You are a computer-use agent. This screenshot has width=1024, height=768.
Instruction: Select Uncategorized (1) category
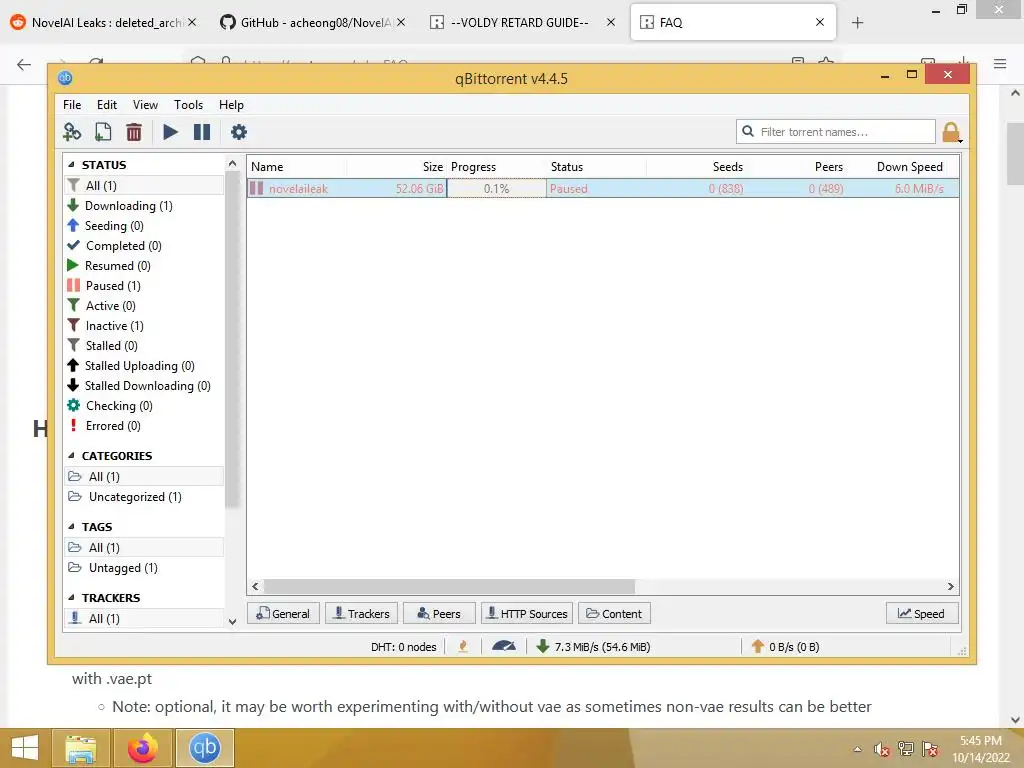144,497
